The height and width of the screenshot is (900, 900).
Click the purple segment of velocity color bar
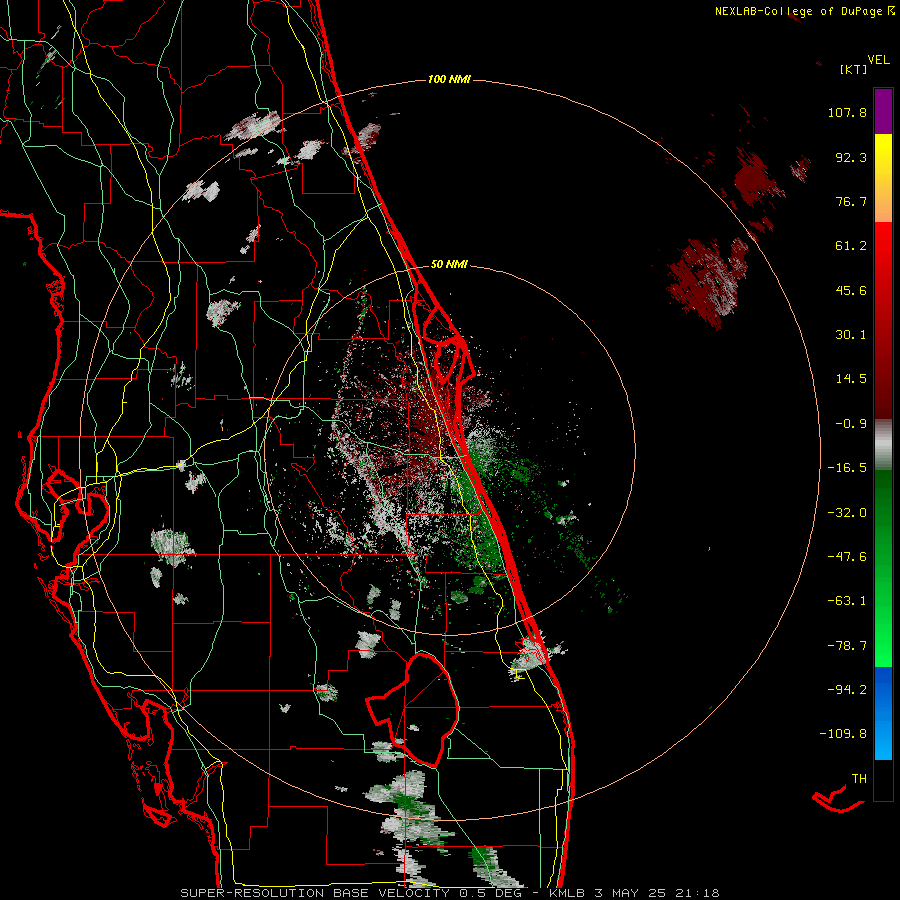point(883,111)
